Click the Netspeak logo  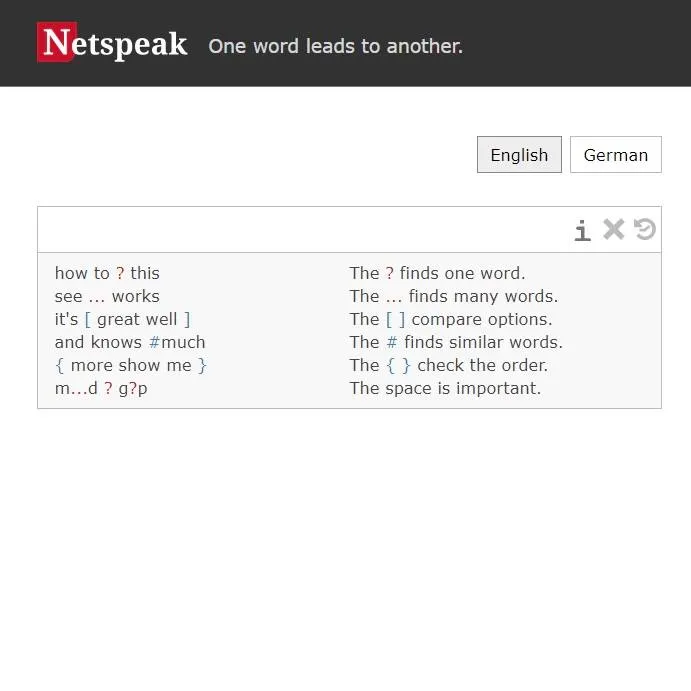tap(112, 43)
